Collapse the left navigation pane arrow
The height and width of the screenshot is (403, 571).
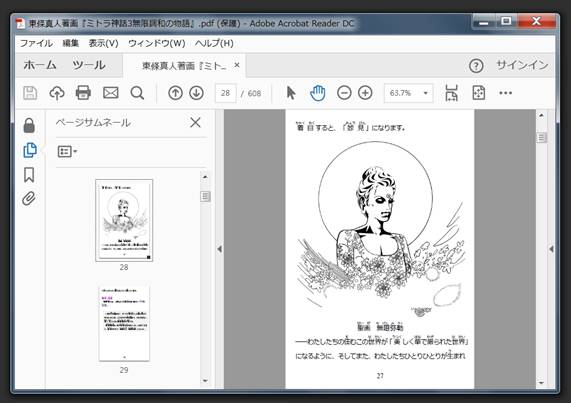pos(220,249)
